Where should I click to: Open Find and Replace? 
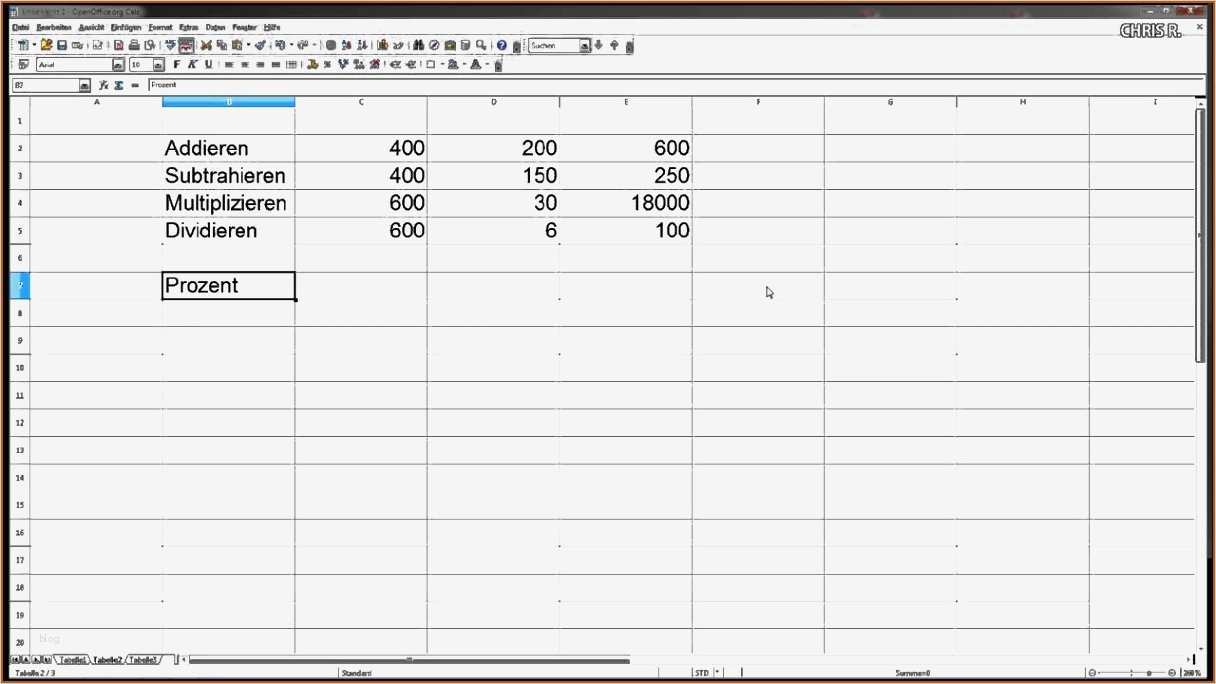tap(417, 45)
